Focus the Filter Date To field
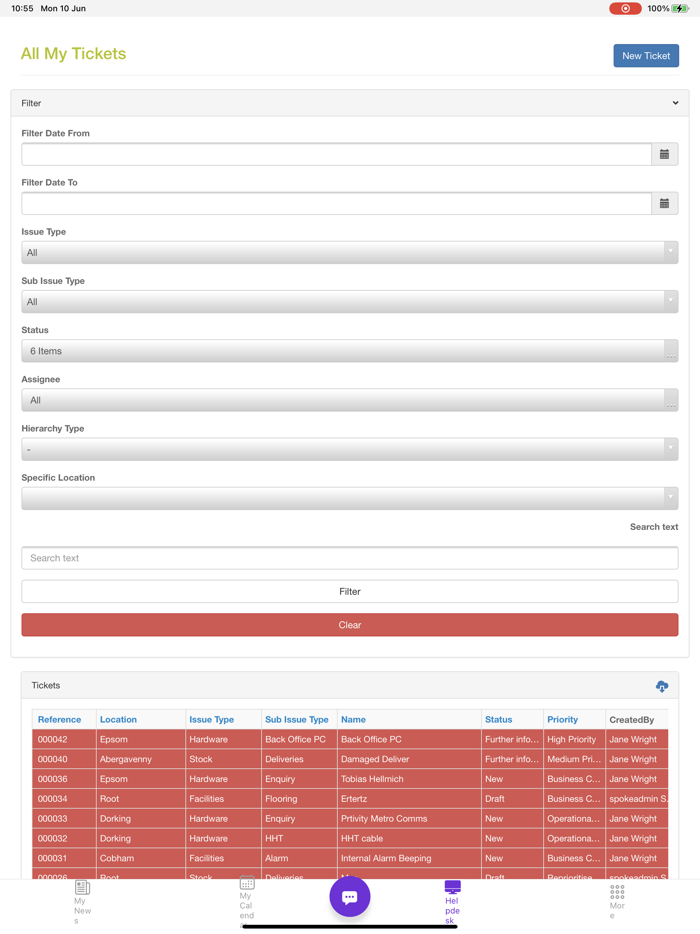 pyautogui.click(x=337, y=204)
